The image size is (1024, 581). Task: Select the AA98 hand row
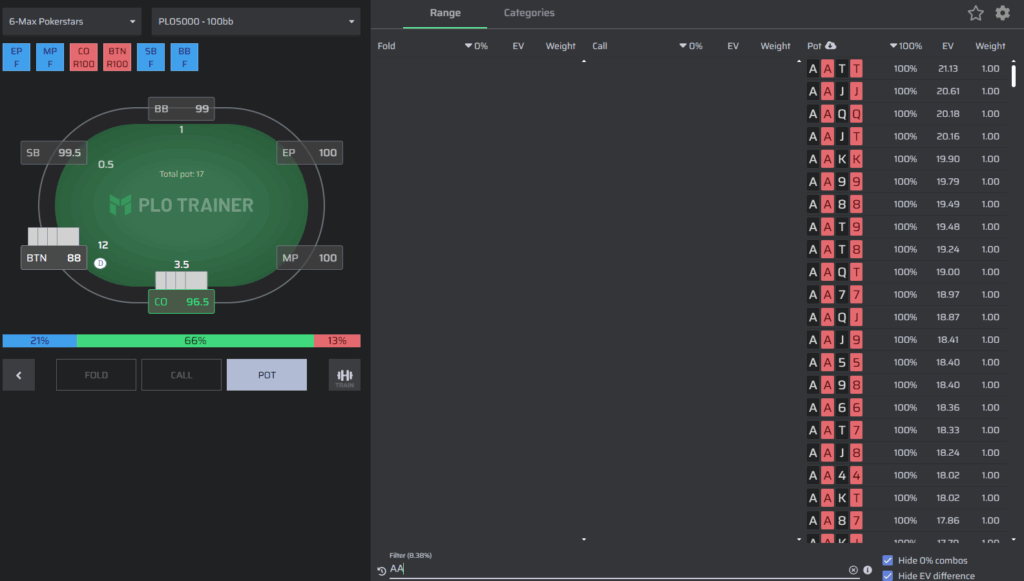click(x=906, y=385)
